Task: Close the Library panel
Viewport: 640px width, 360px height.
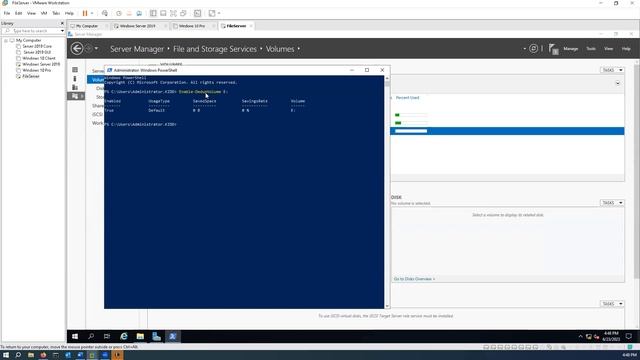Action: 62,23
